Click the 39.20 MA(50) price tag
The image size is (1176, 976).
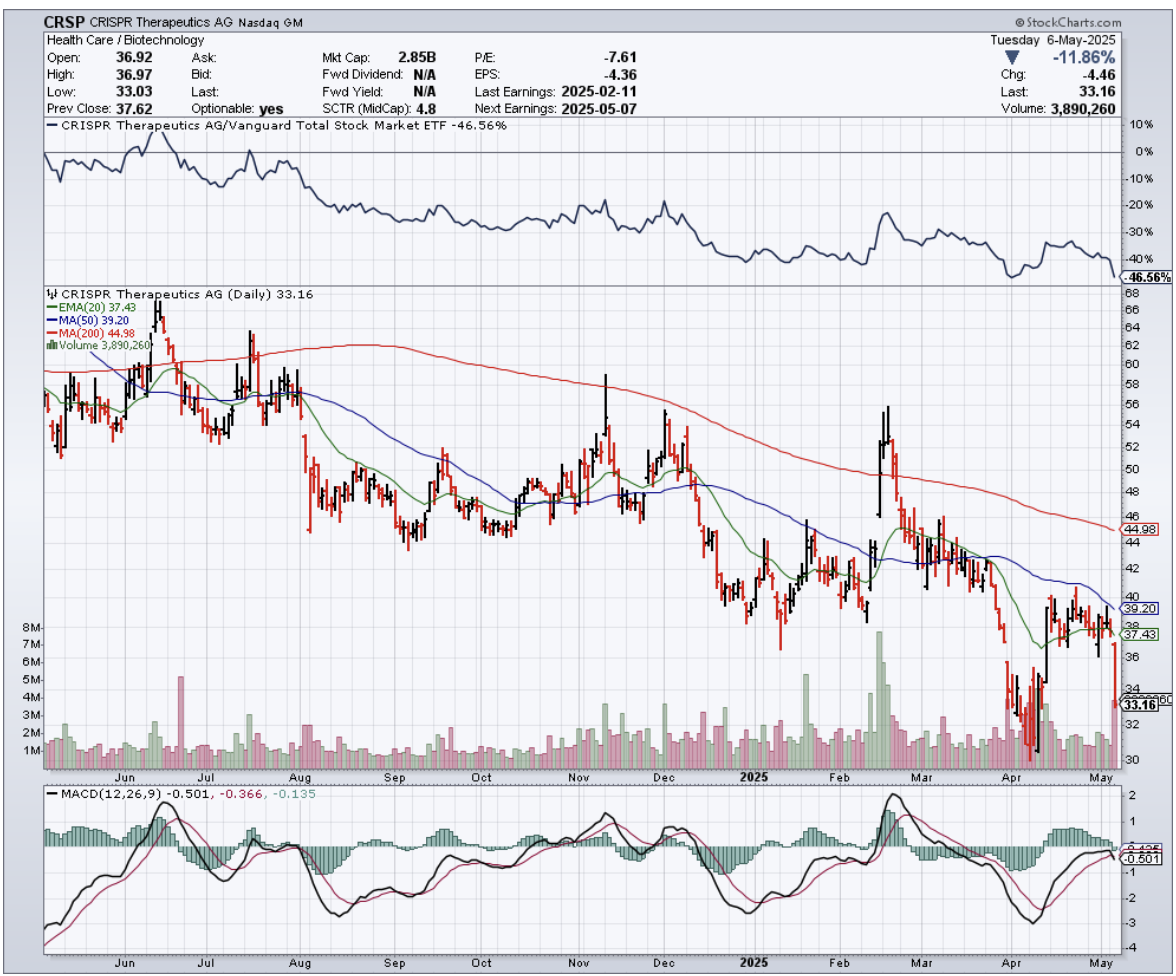1141,608
